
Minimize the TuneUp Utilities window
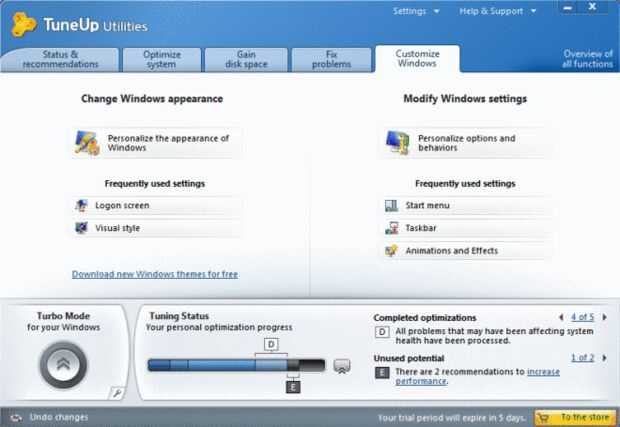pos(568,8)
